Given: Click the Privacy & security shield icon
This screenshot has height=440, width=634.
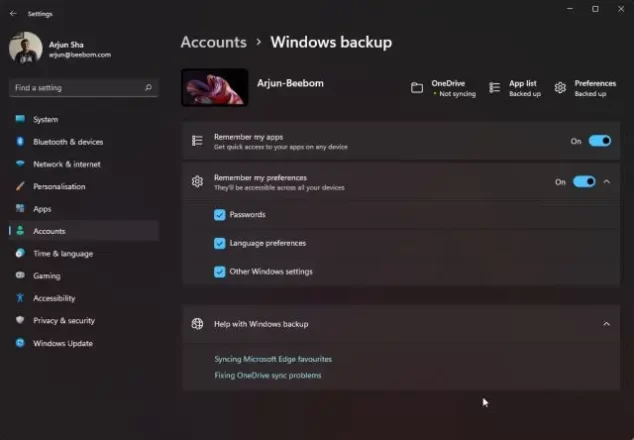Looking at the screenshot, I should click(20, 320).
